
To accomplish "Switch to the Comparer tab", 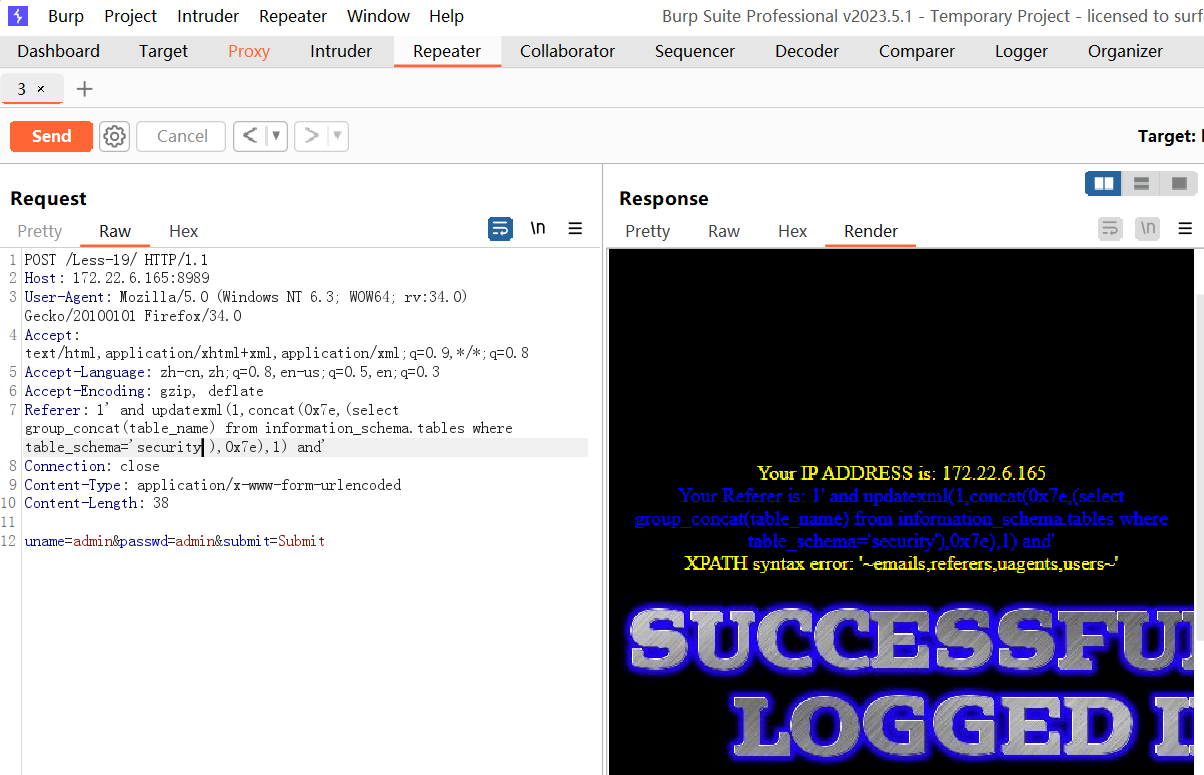I will [x=917, y=51].
